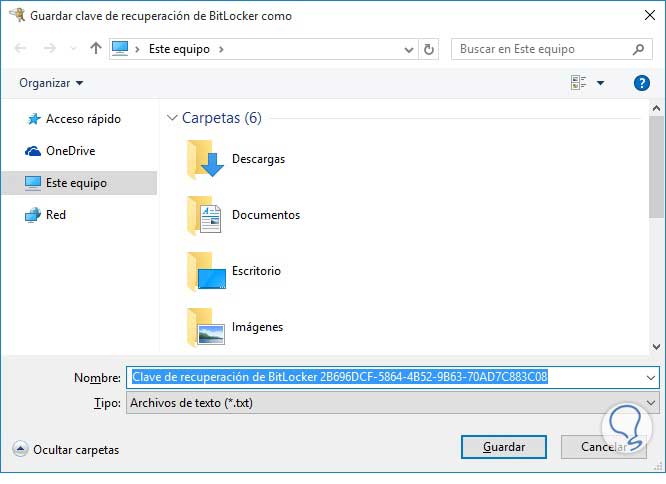Image resolution: width=666 pixels, height=484 pixels.
Task: Select 'Este equipo' in the address path
Action: (179, 49)
